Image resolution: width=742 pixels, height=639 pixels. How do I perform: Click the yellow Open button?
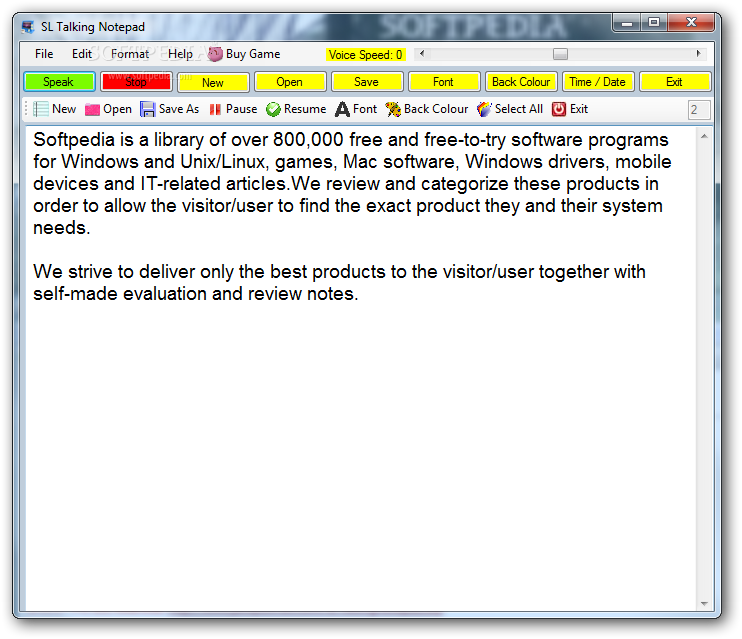click(x=290, y=82)
